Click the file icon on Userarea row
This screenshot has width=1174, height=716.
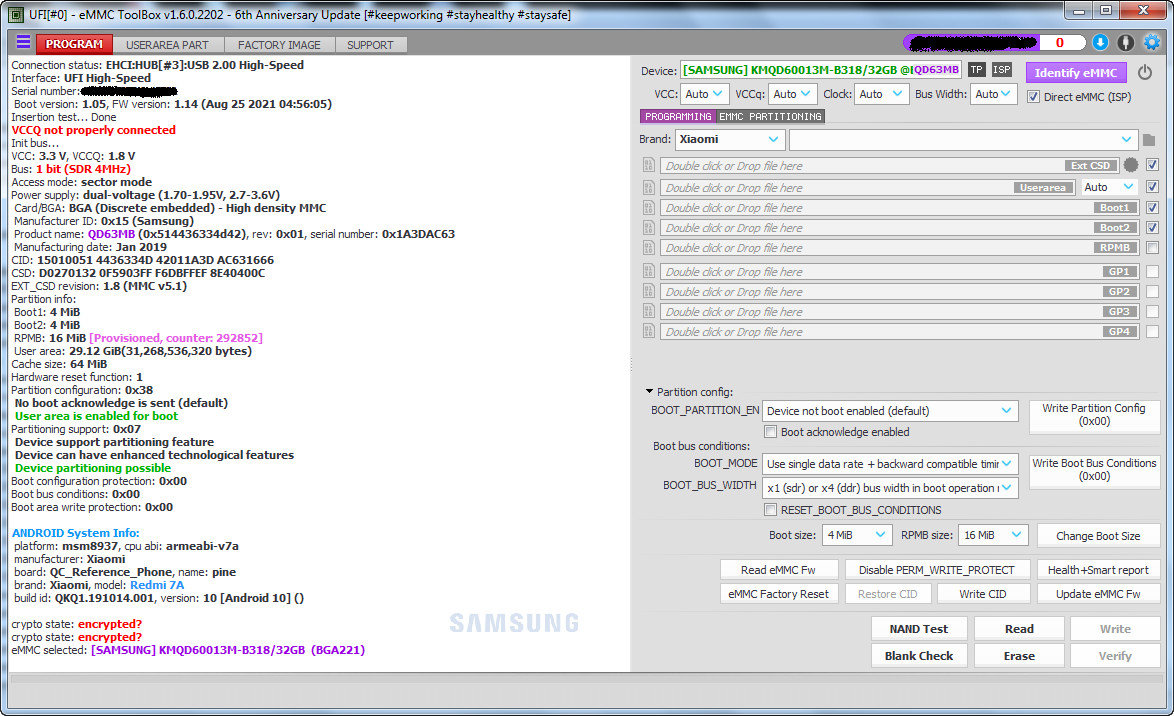648,187
